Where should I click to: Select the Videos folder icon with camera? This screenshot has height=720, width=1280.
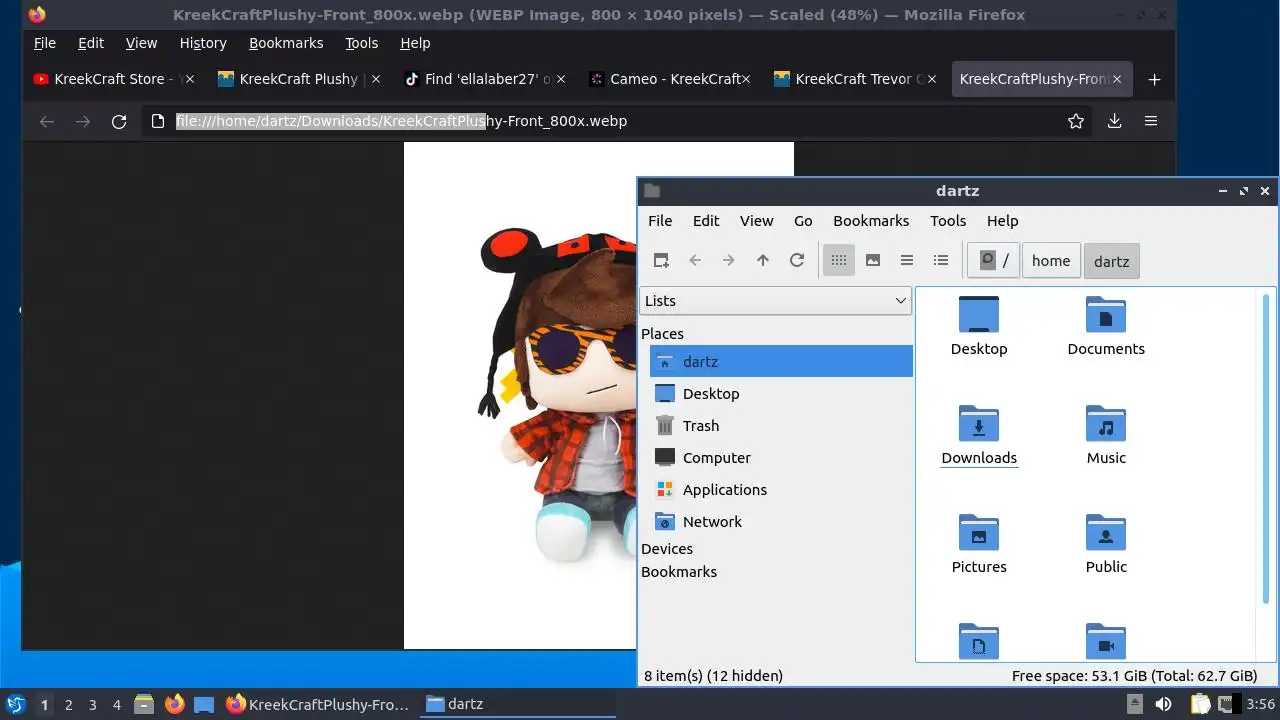tap(1106, 641)
